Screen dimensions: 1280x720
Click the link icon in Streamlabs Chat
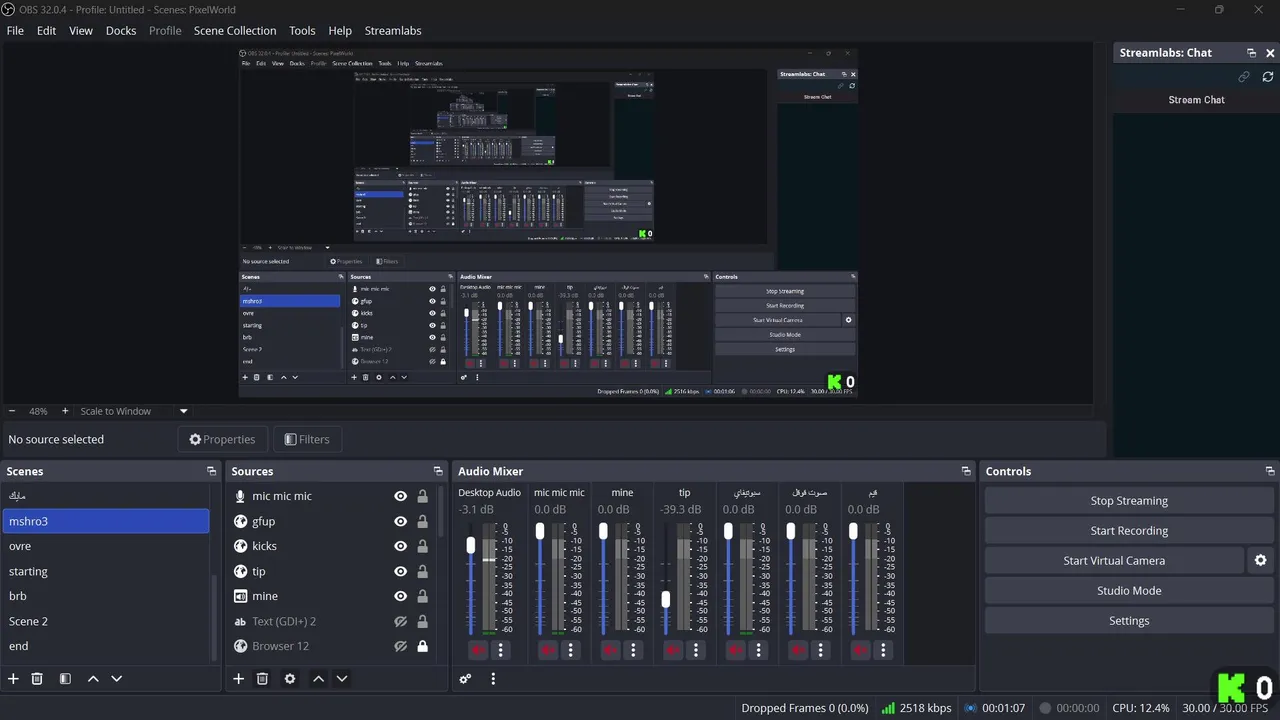click(x=1244, y=76)
